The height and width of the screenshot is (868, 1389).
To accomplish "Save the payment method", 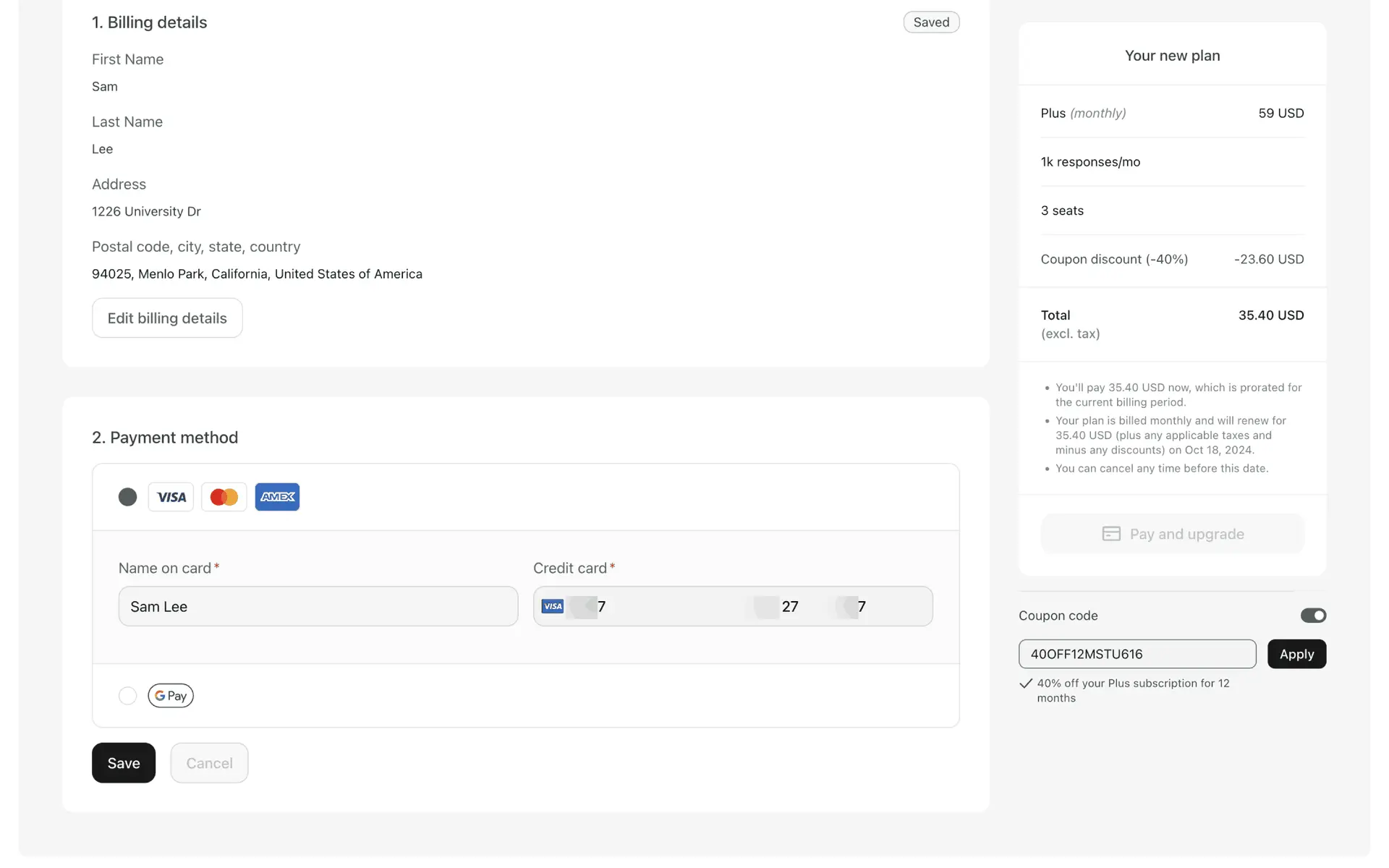I will coord(124,763).
